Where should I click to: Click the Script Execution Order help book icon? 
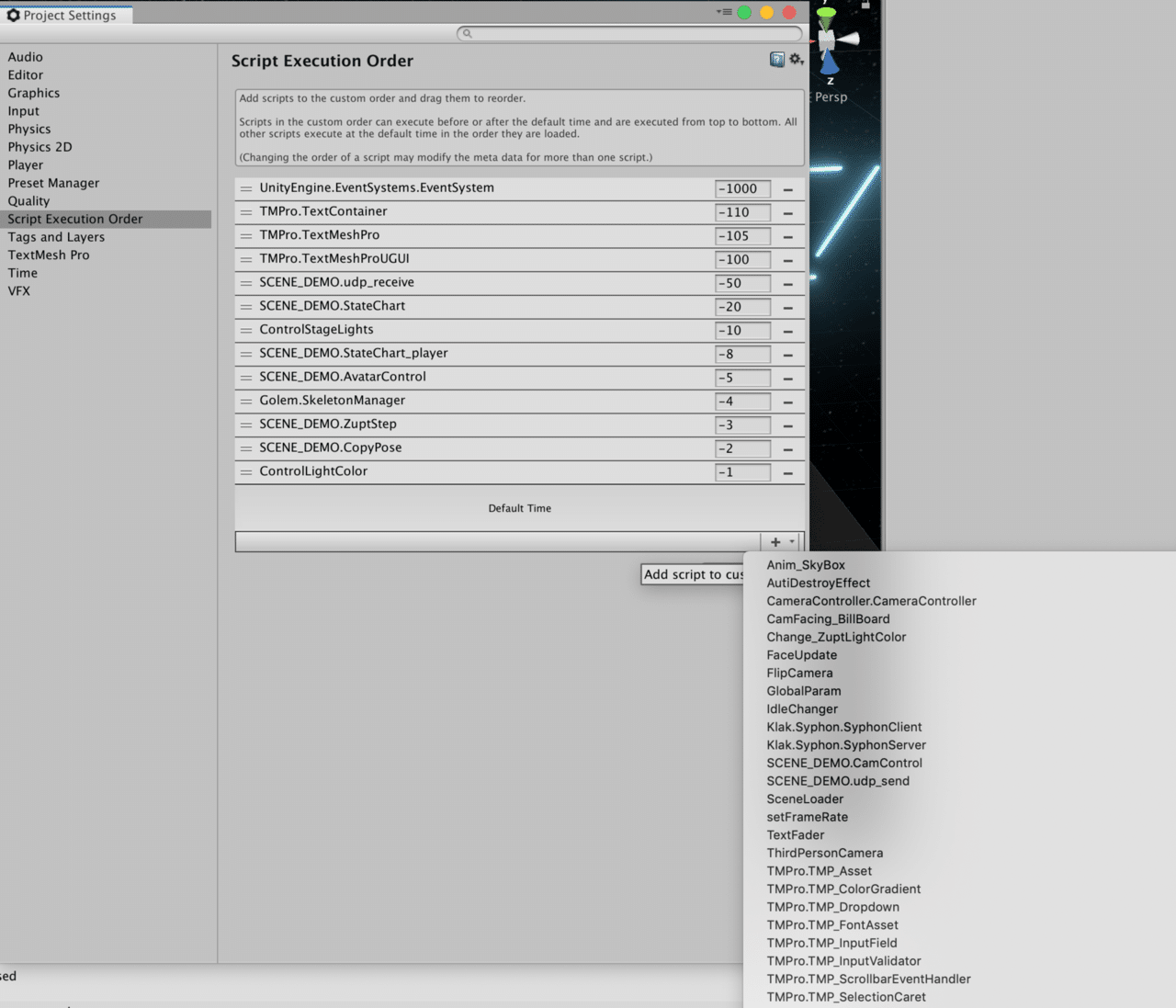776,59
